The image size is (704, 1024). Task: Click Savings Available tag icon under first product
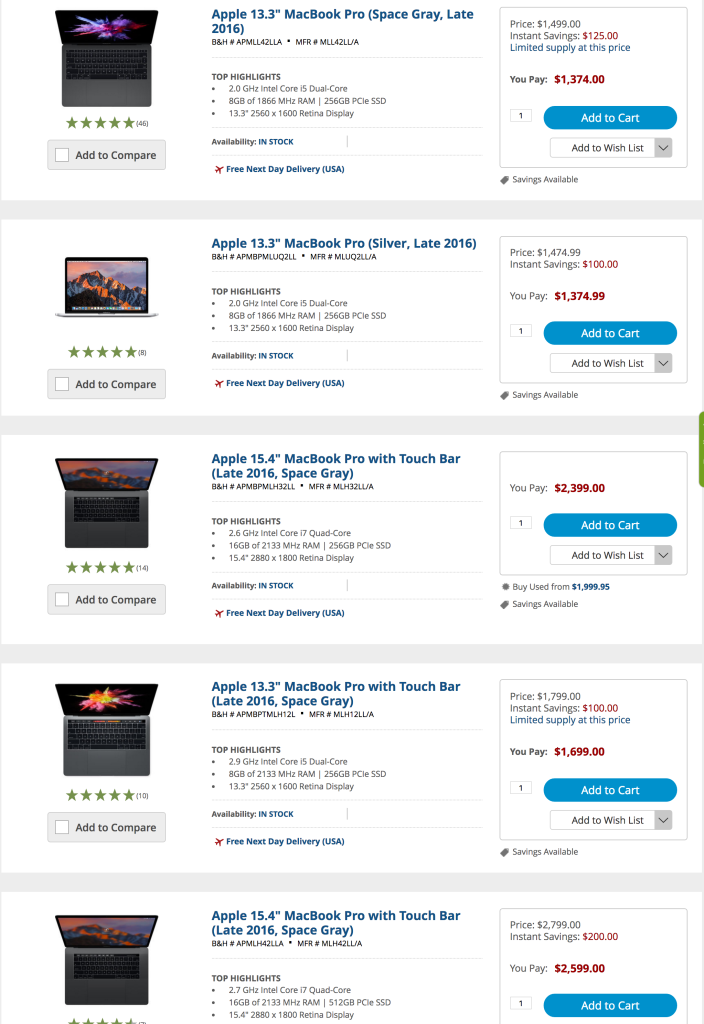click(505, 180)
